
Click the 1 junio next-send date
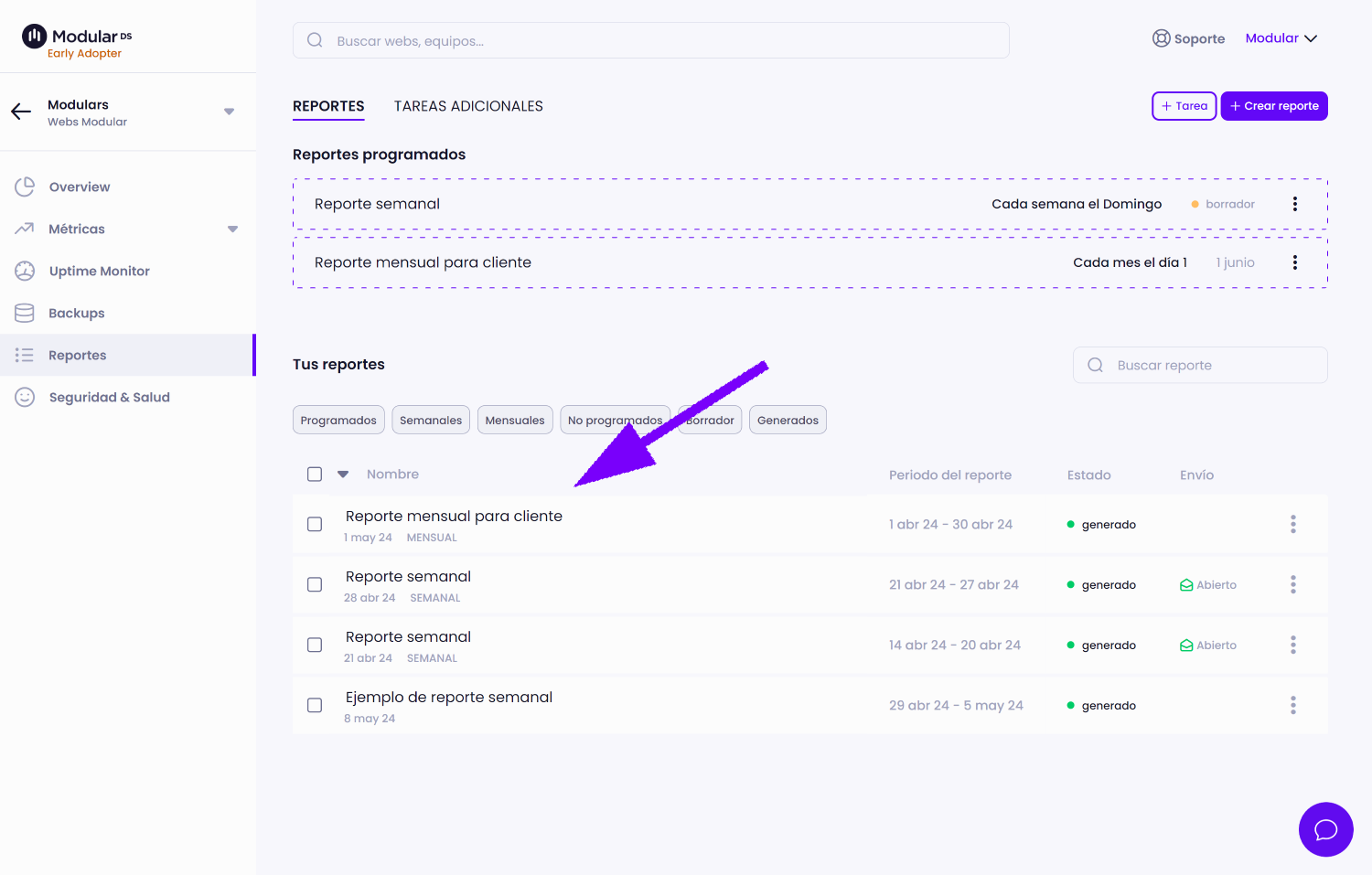point(1236,262)
